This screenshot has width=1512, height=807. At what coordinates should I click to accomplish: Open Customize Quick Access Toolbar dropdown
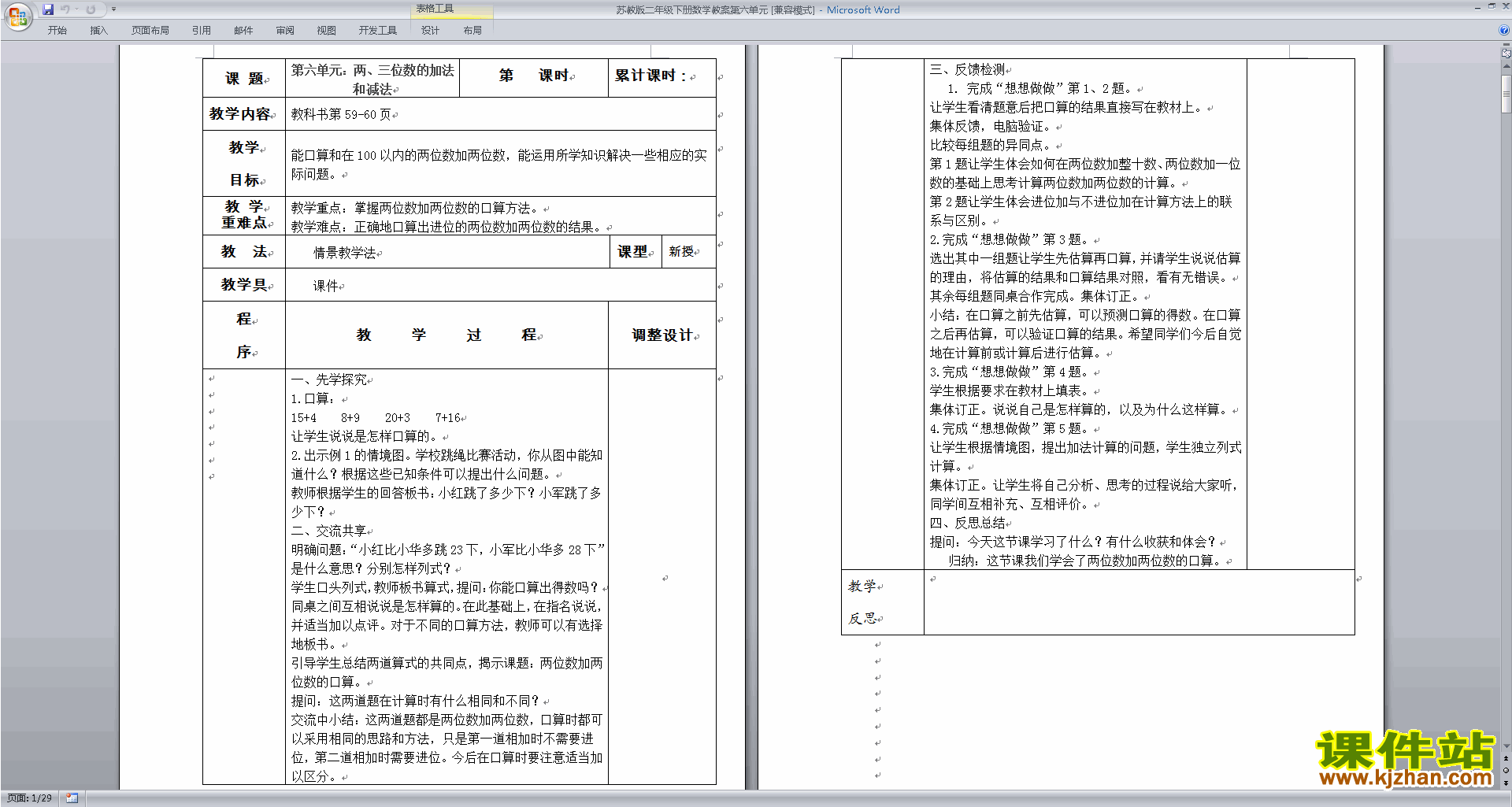coord(113,9)
